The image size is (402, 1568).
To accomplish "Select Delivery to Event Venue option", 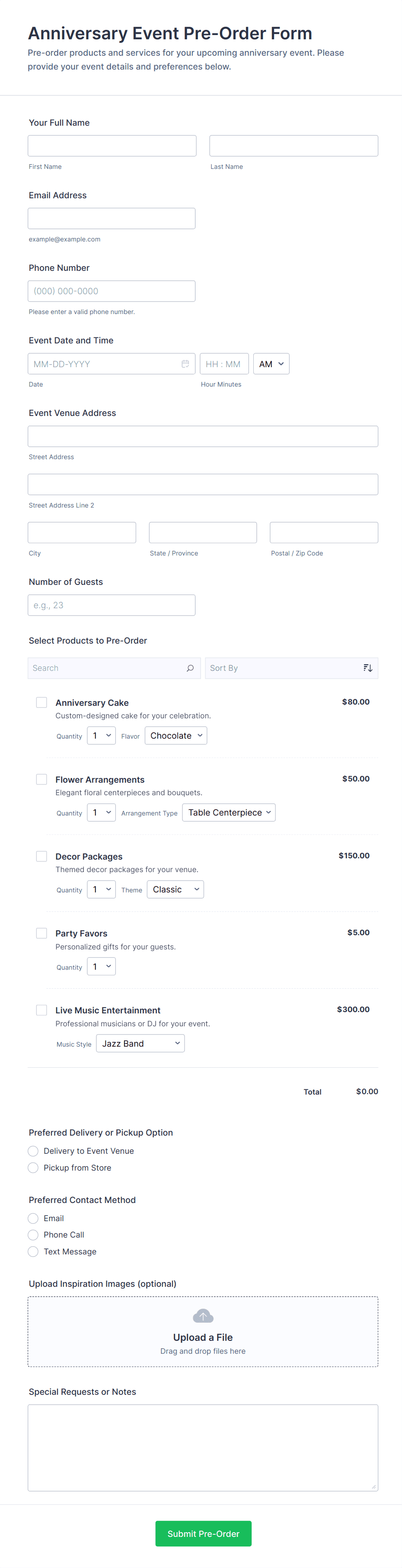I will coord(34,1151).
